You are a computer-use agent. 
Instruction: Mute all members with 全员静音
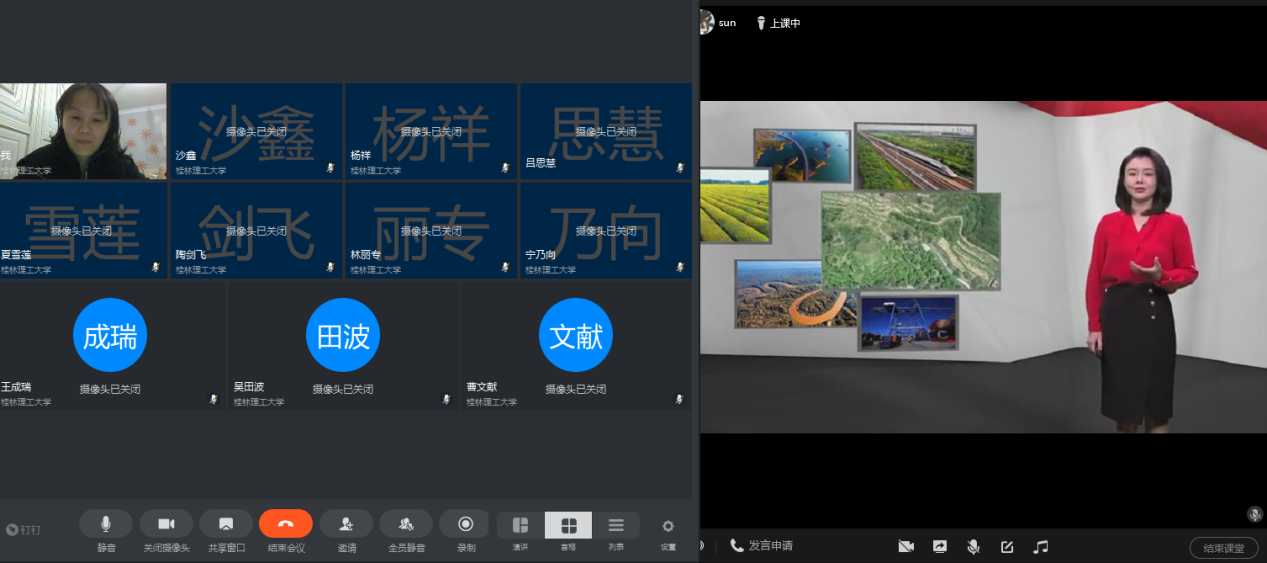(x=406, y=524)
